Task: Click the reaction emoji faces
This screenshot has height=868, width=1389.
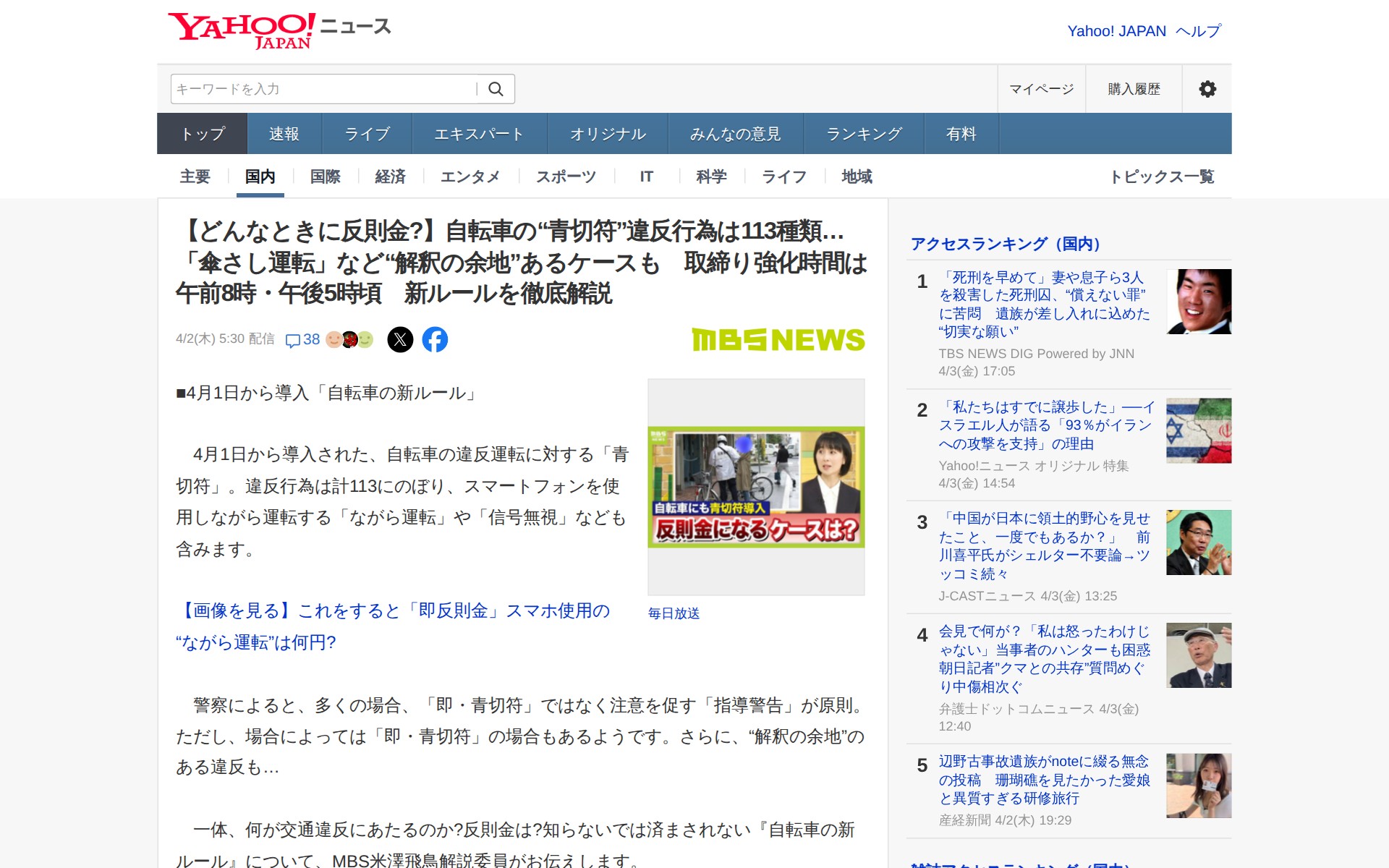Action: [x=349, y=339]
